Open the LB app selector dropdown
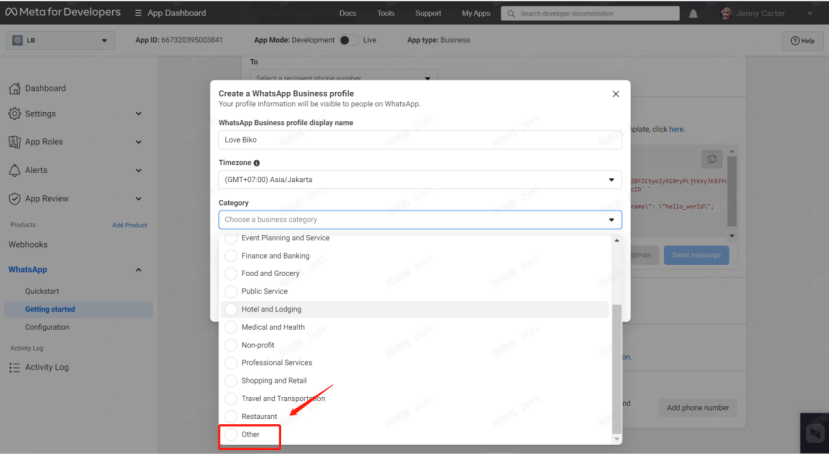 coord(62,40)
